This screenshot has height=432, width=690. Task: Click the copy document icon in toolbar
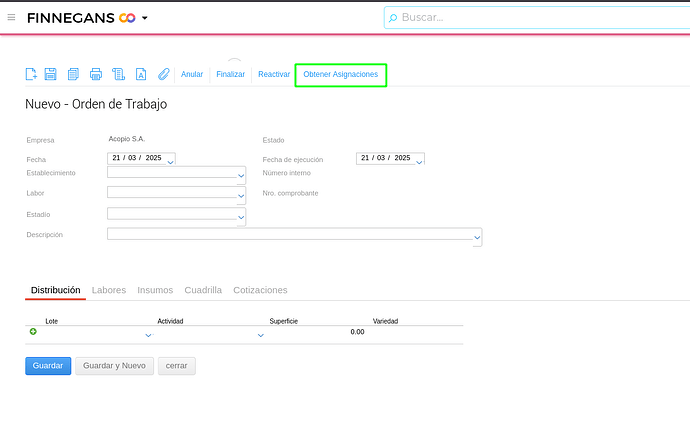(x=73, y=74)
